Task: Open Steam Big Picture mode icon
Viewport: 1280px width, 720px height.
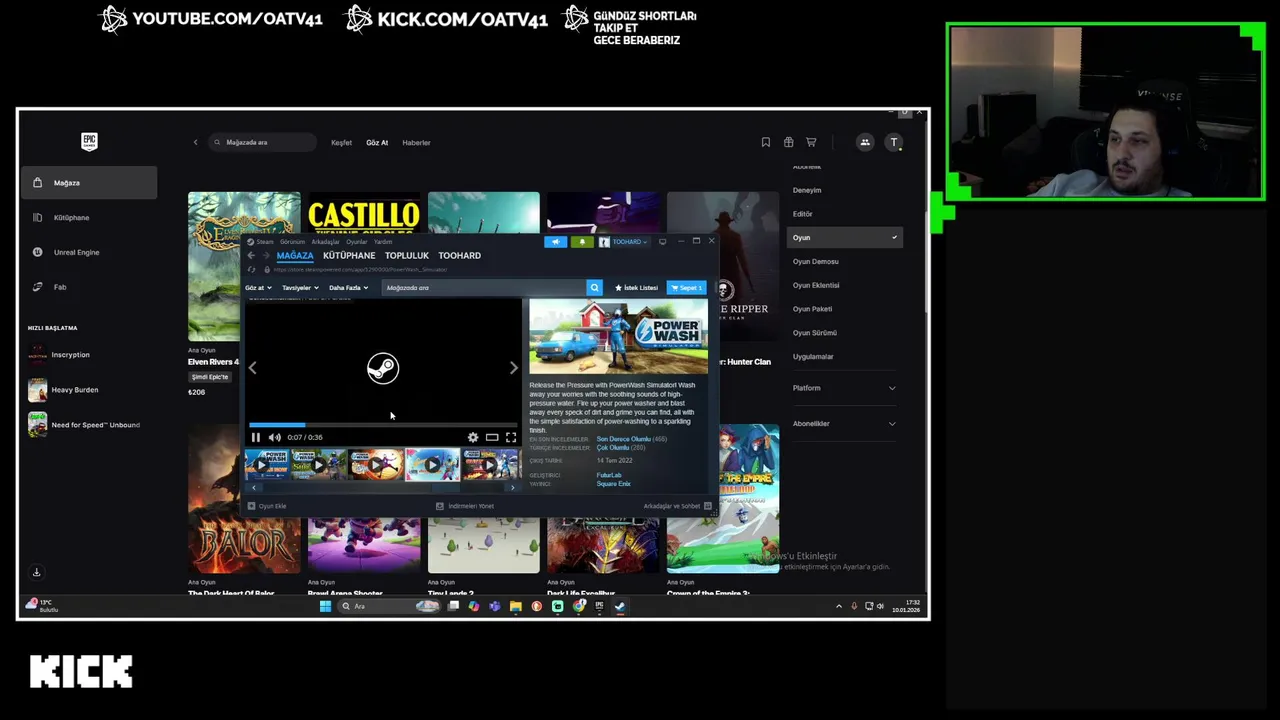Action: 662,242
